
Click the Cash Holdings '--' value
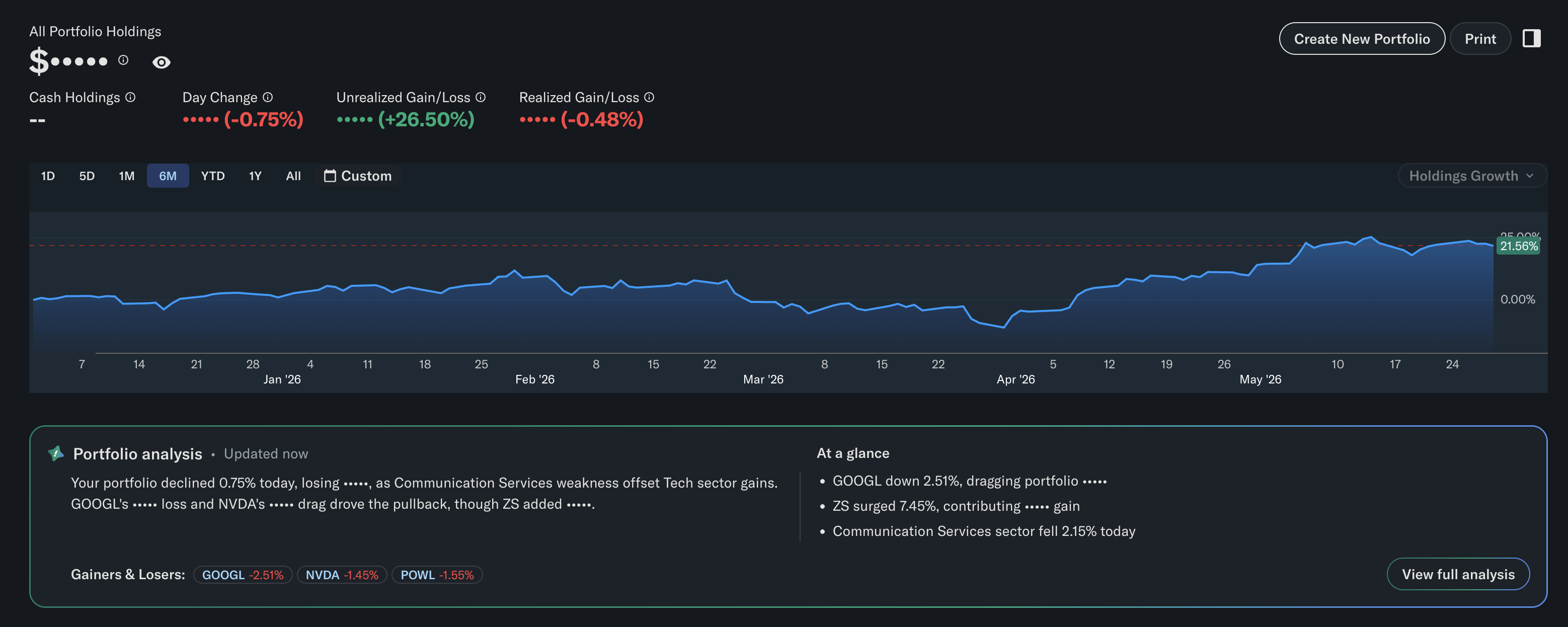(37, 120)
